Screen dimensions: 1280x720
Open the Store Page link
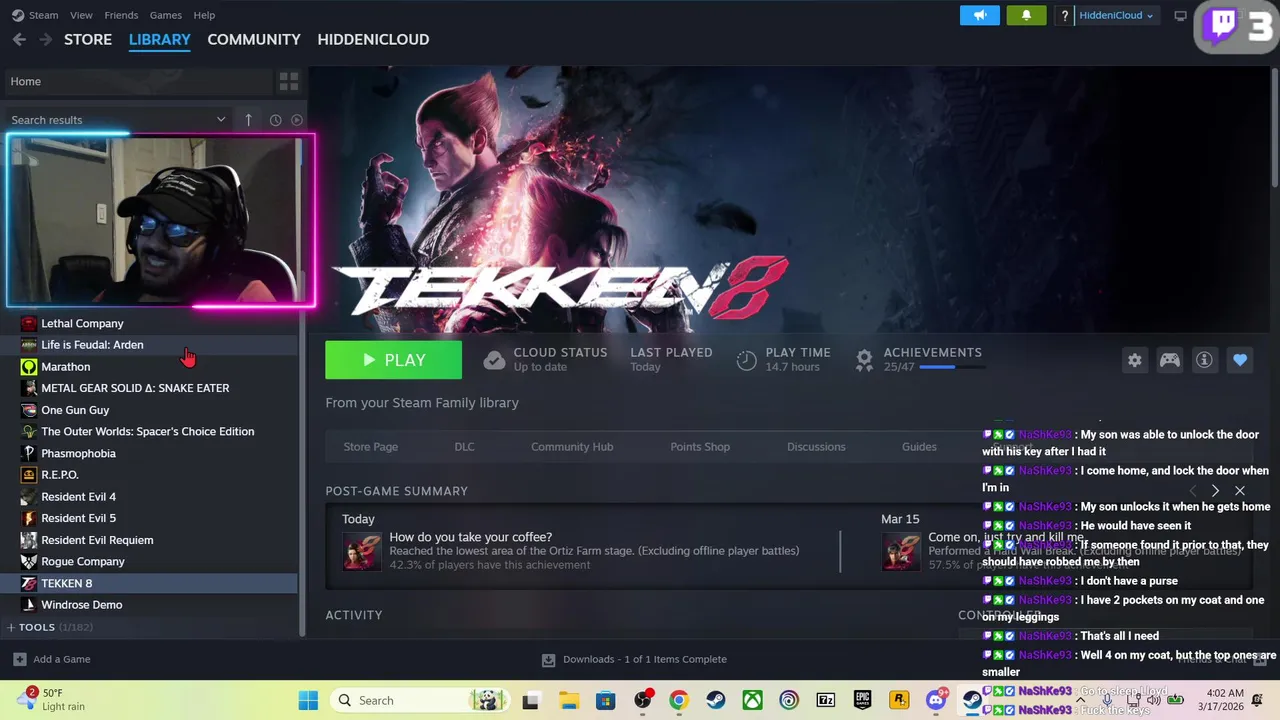point(371,447)
